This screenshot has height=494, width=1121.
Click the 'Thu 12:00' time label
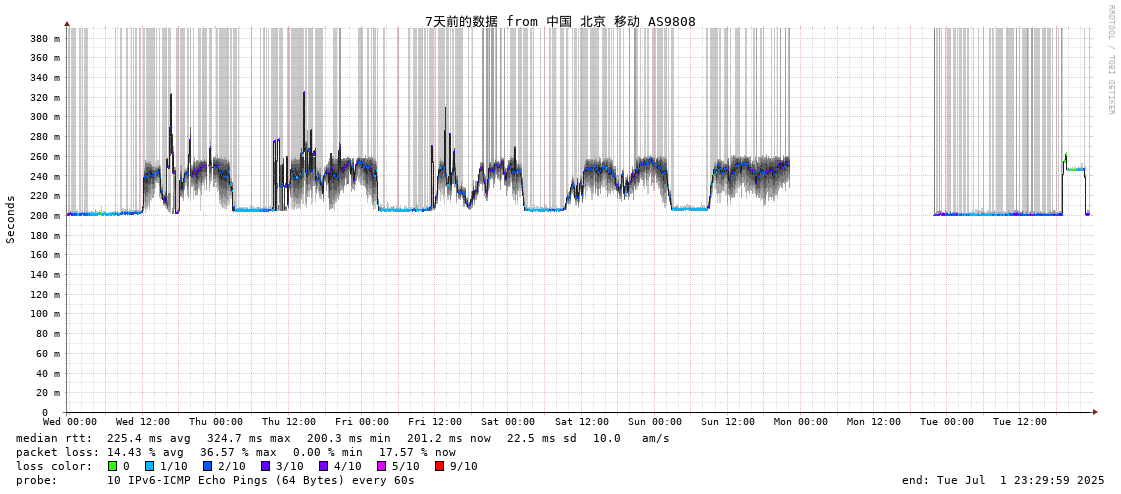click(x=290, y=423)
